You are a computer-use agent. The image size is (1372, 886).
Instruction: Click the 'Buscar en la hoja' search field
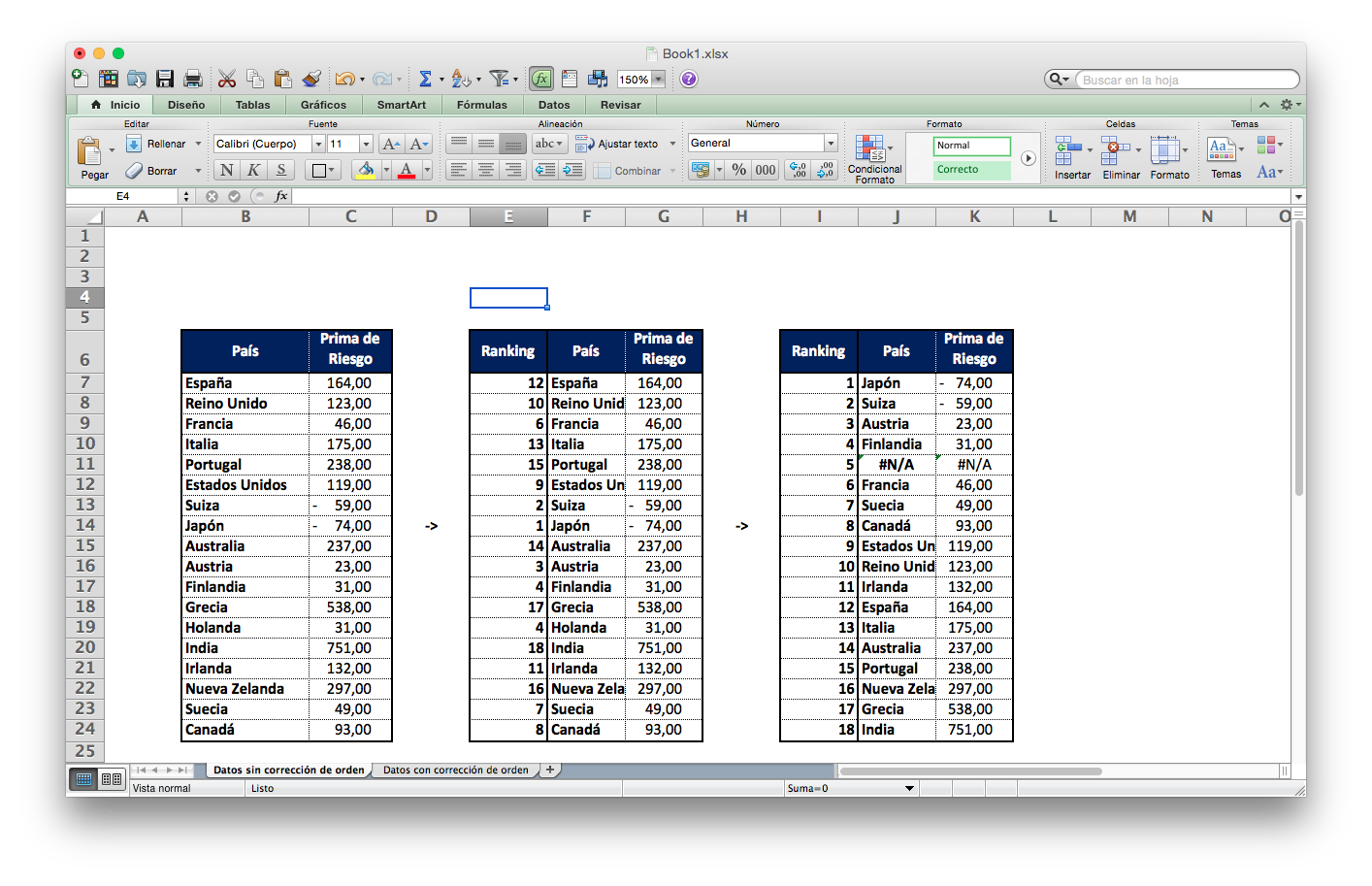click(1187, 80)
